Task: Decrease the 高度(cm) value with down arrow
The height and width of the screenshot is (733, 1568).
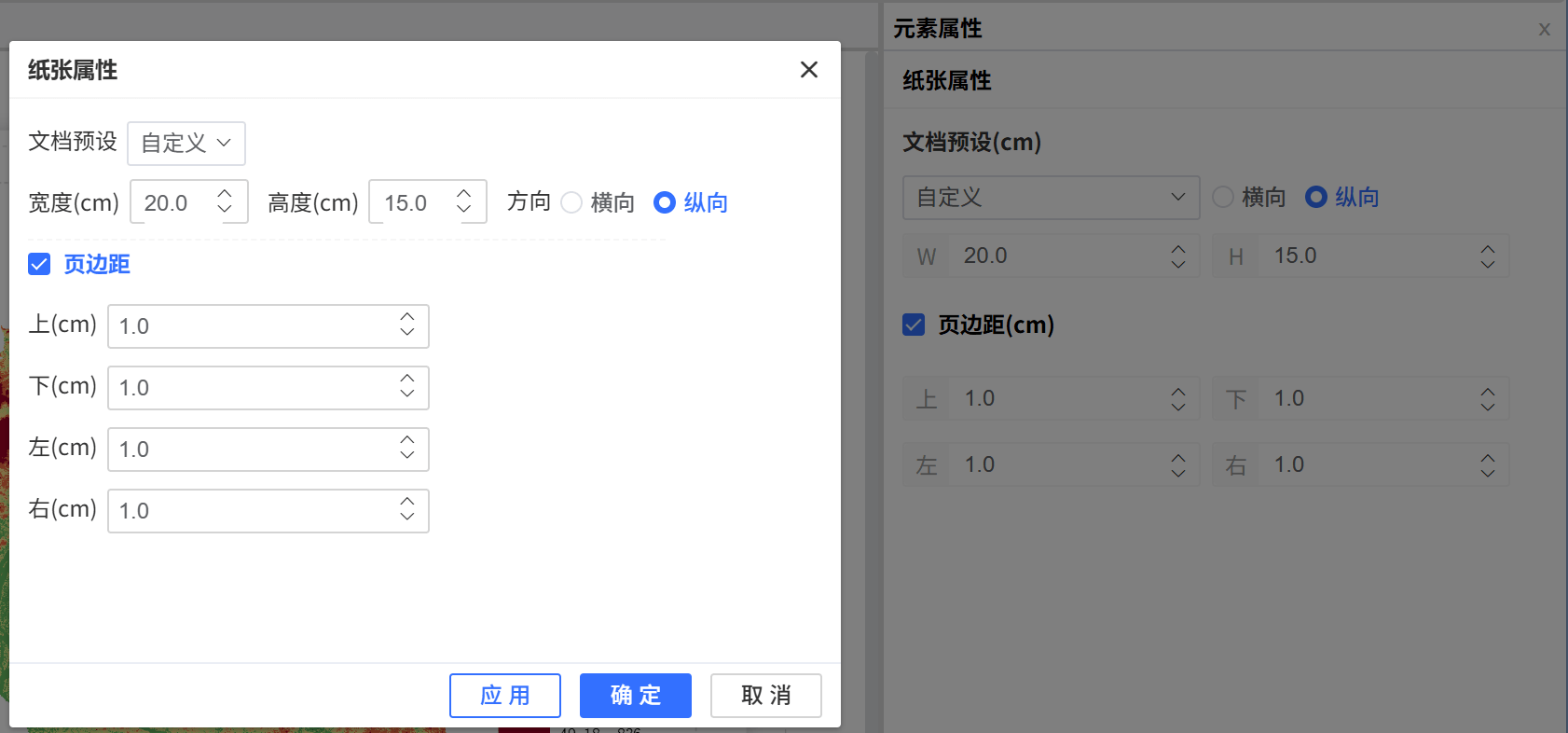Action: [x=464, y=210]
